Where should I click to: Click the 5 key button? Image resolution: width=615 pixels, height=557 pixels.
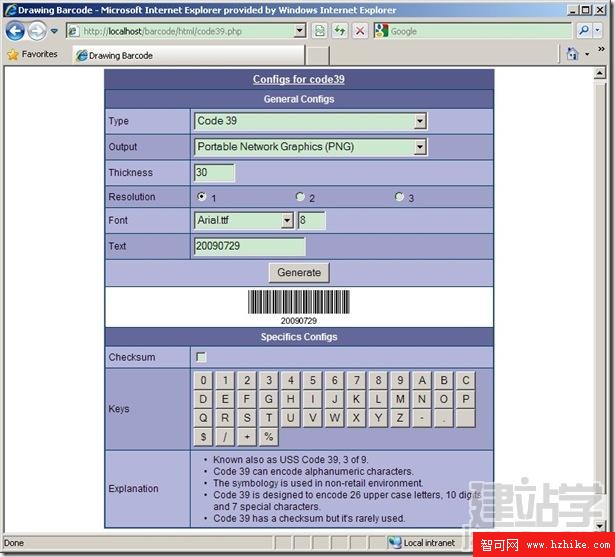(313, 380)
